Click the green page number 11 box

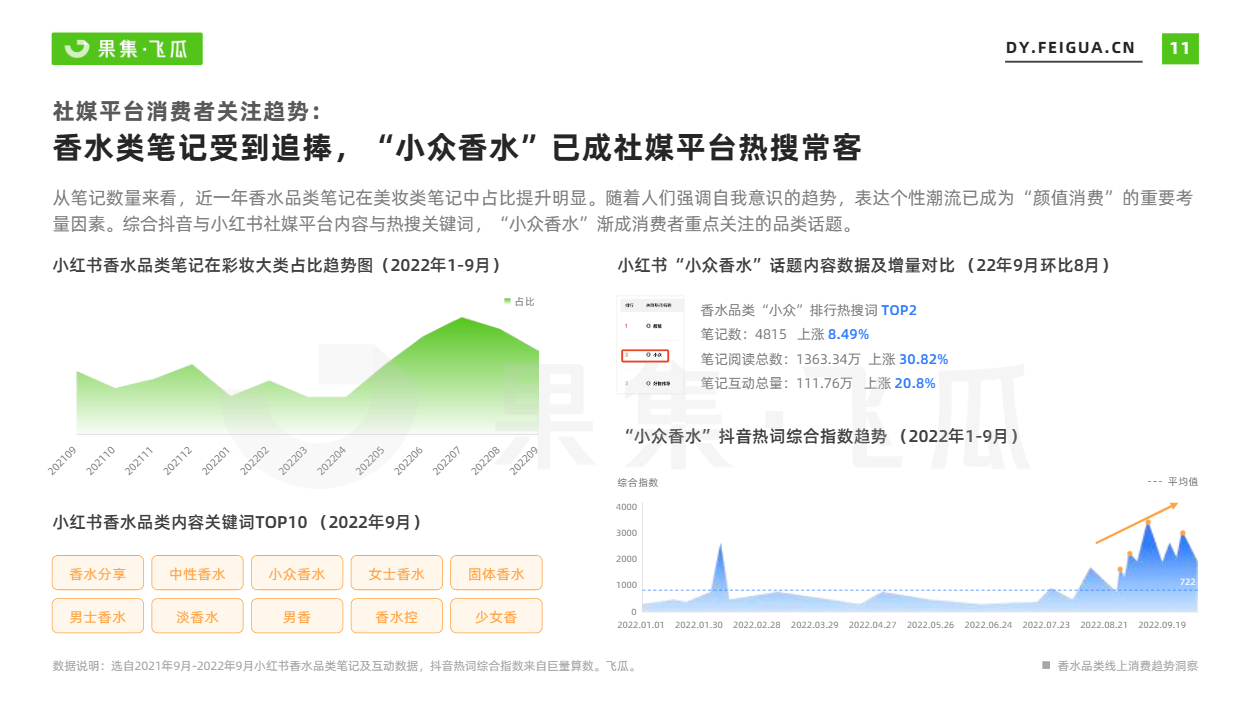tap(1180, 48)
